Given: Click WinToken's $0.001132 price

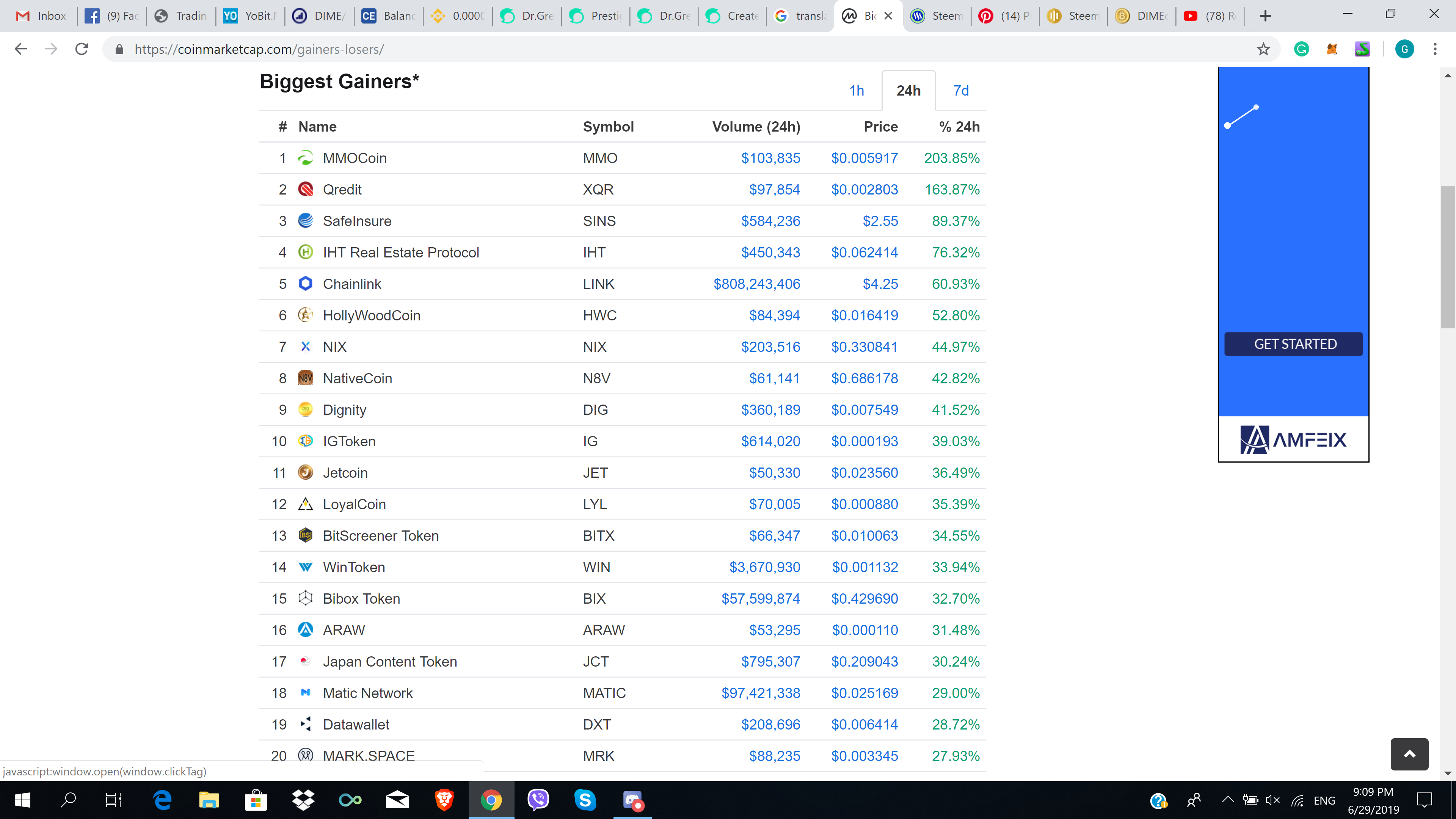Looking at the screenshot, I should point(865,567).
